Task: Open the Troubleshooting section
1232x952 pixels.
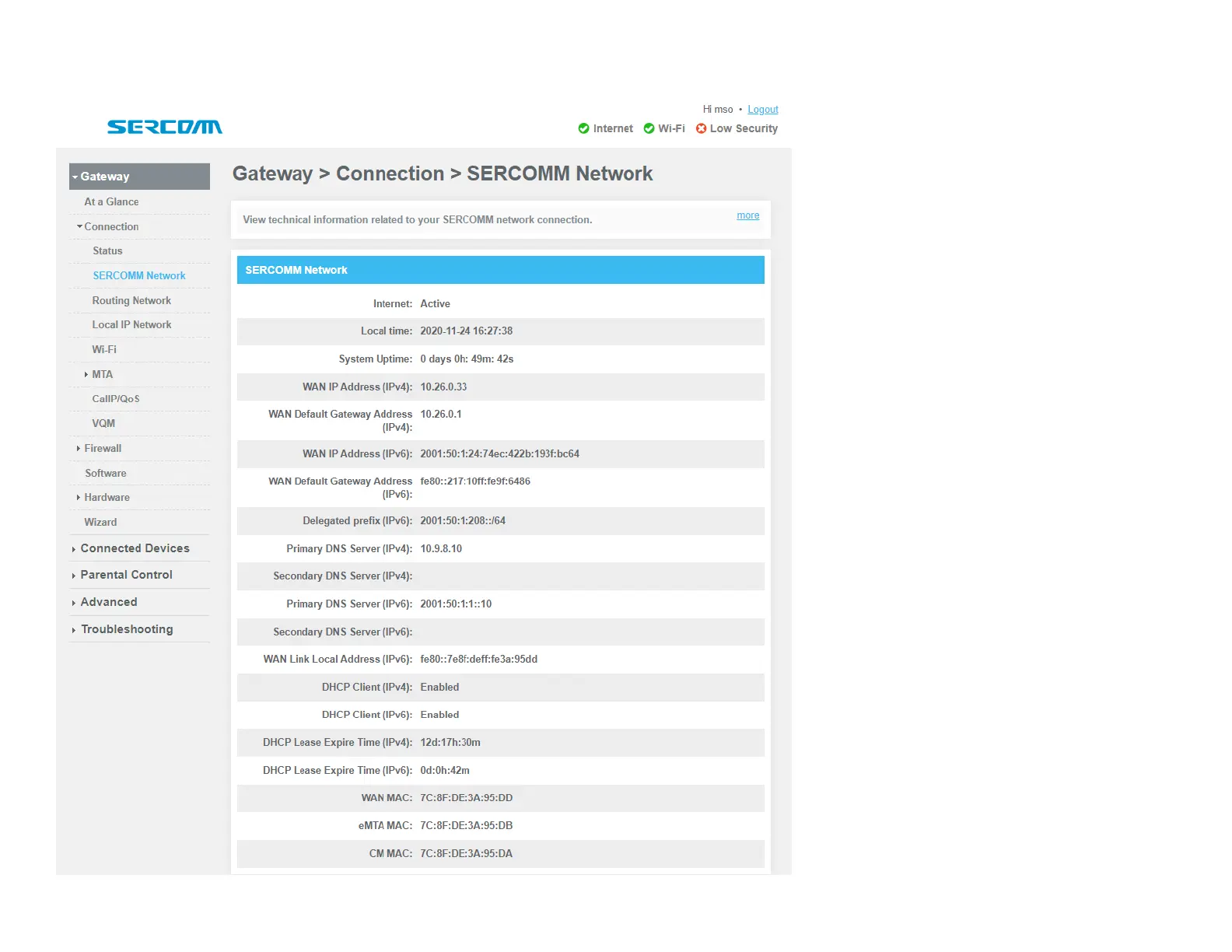Action: 127,629
